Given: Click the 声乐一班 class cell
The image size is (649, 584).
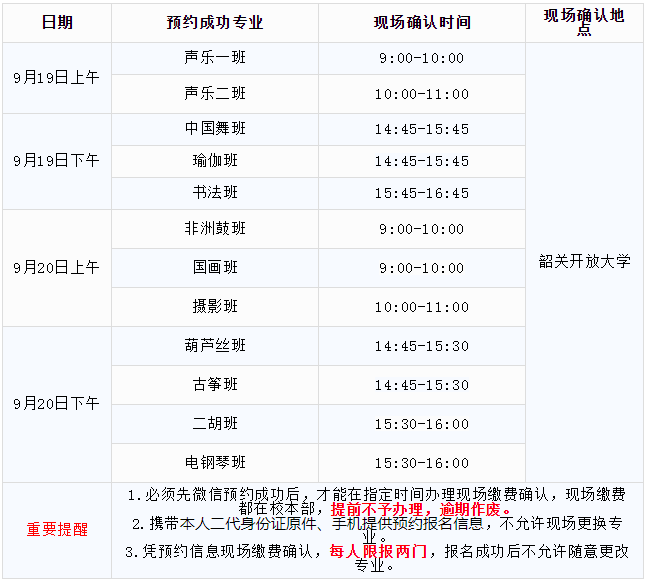Looking at the screenshot, I should click(x=215, y=58).
